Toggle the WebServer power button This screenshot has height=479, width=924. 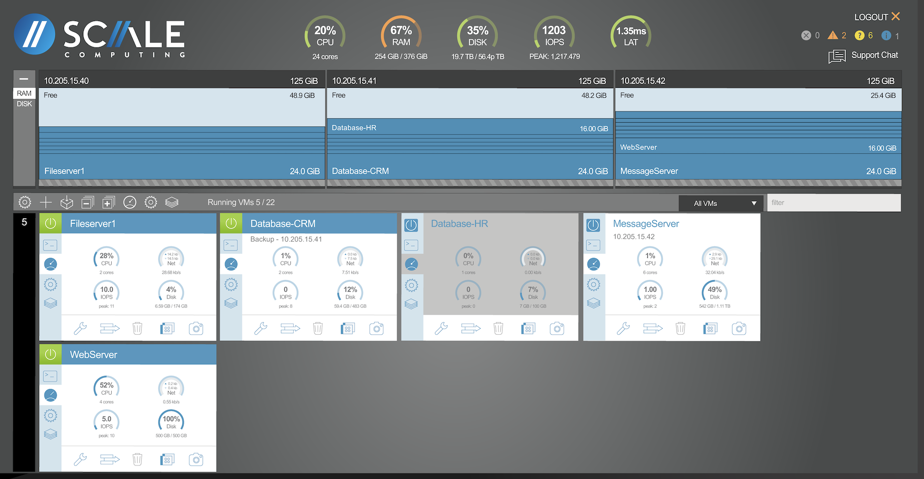(x=50, y=354)
